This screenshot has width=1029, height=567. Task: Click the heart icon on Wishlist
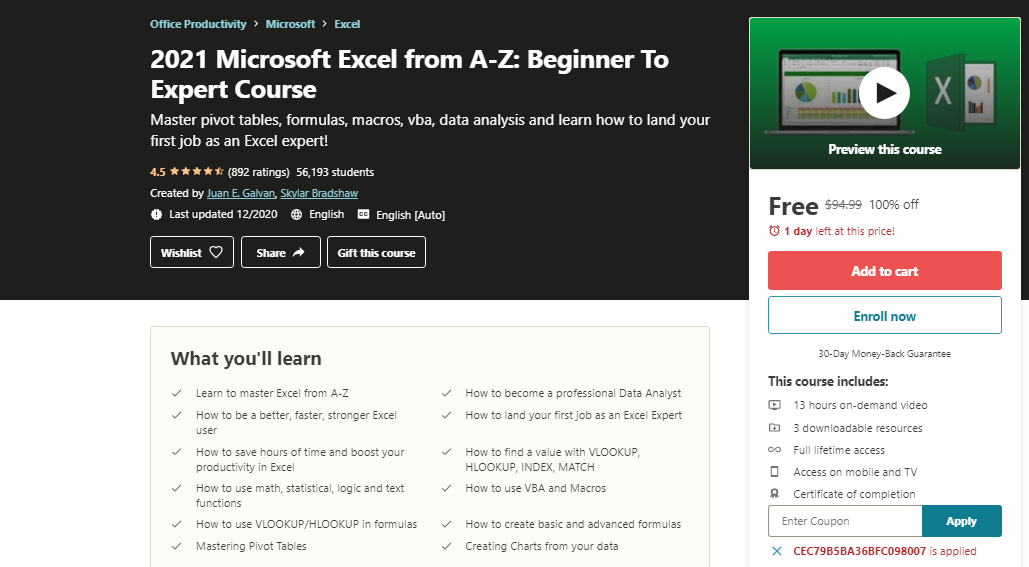click(217, 253)
